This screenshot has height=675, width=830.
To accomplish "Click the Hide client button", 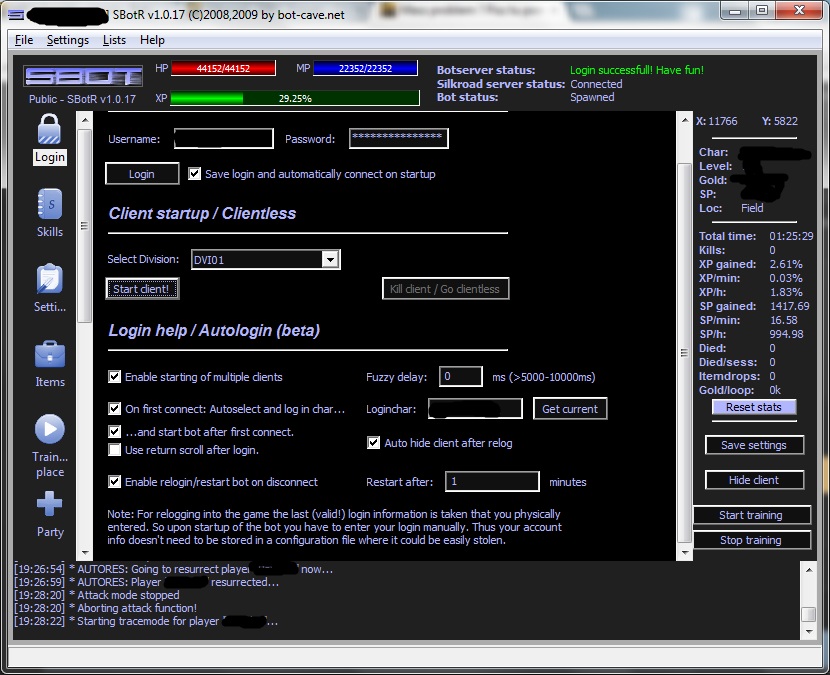I will [x=754, y=480].
